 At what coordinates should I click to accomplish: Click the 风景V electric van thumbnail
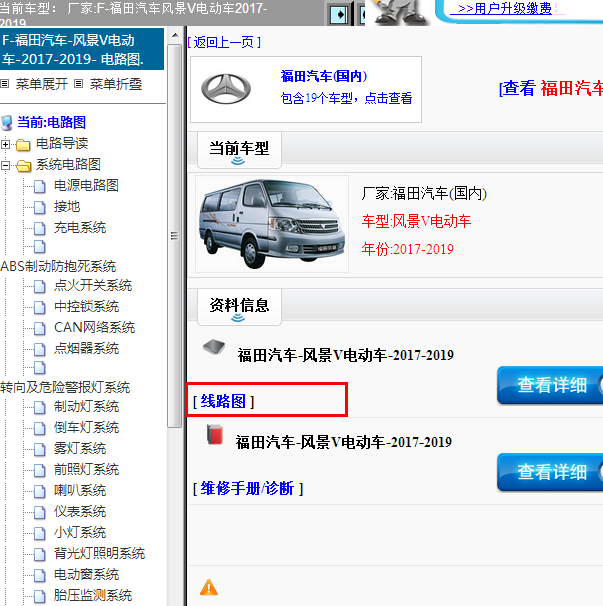coord(272,224)
